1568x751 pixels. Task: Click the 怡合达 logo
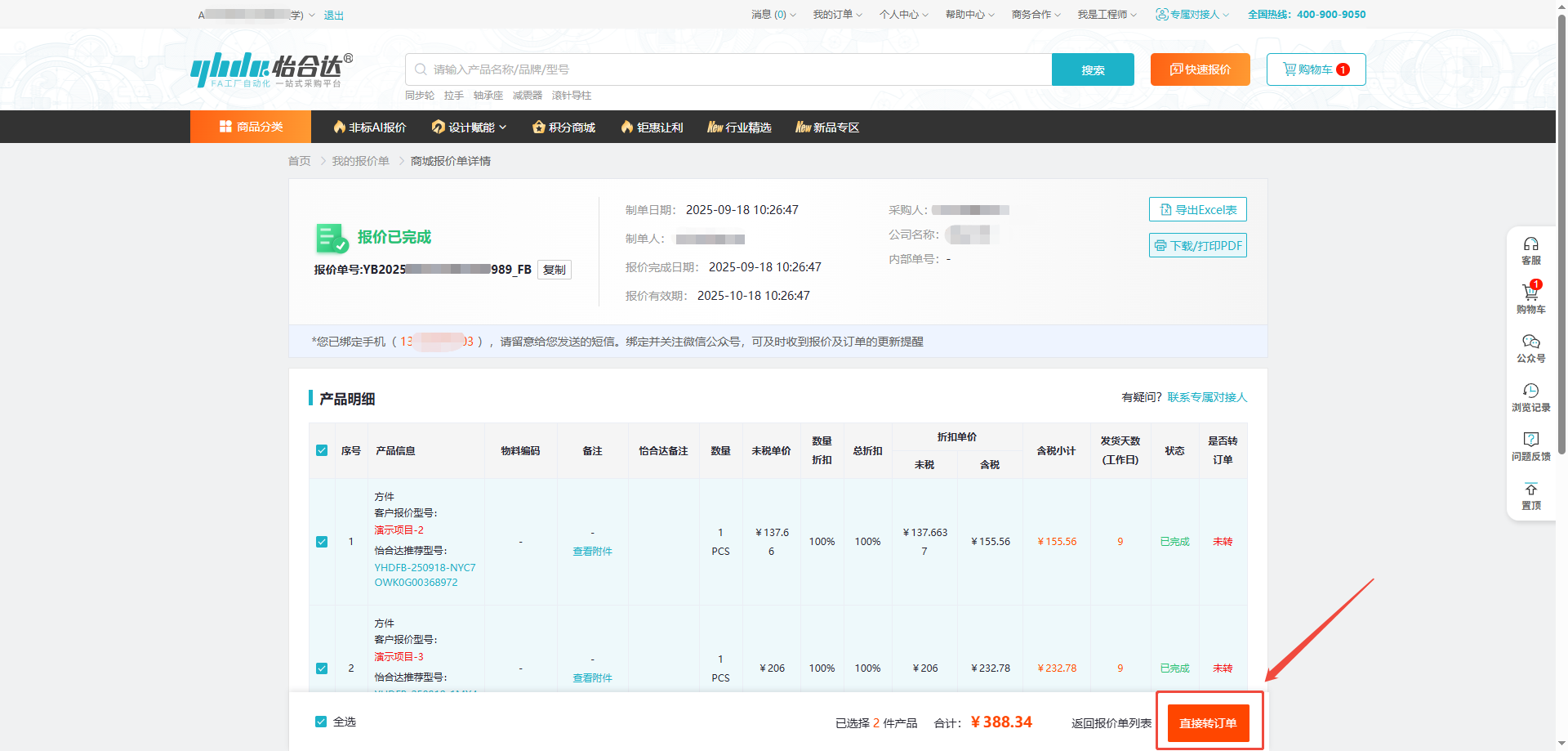tap(271, 69)
